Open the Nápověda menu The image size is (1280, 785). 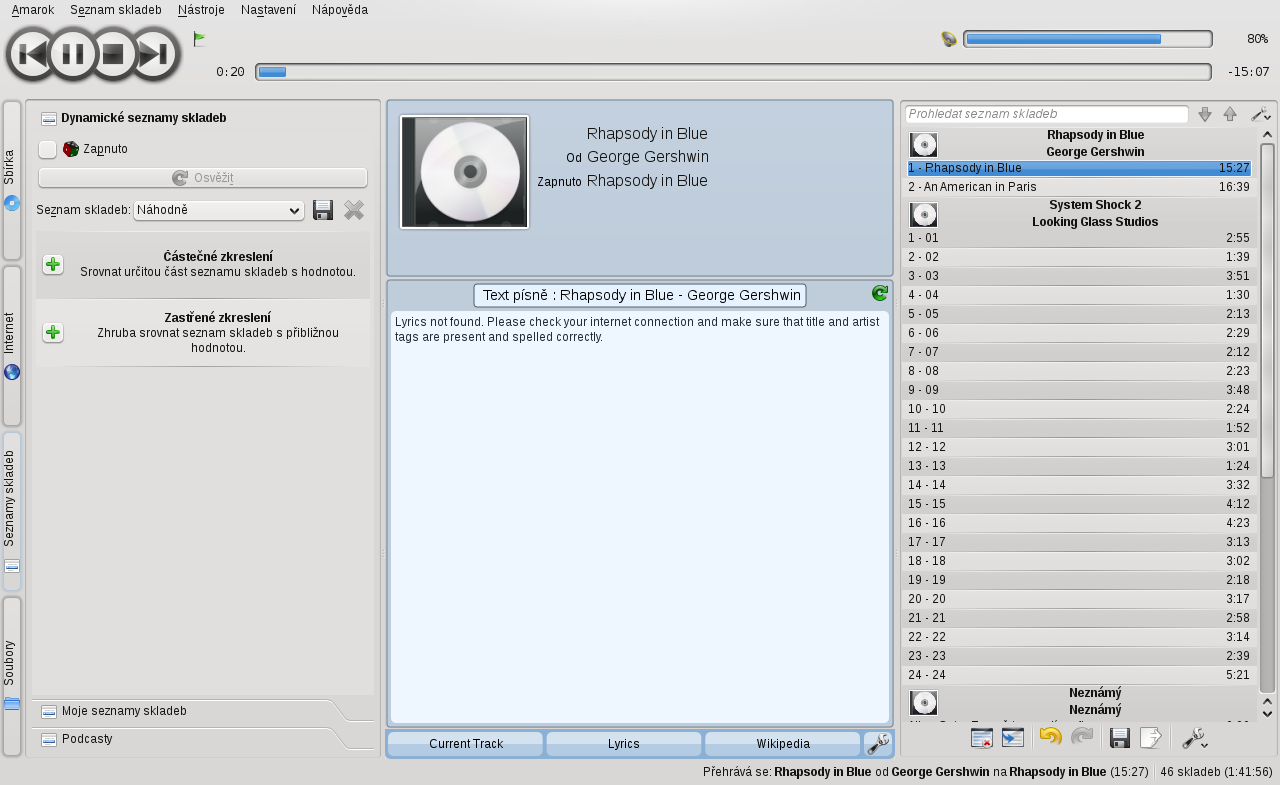(x=340, y=9)
